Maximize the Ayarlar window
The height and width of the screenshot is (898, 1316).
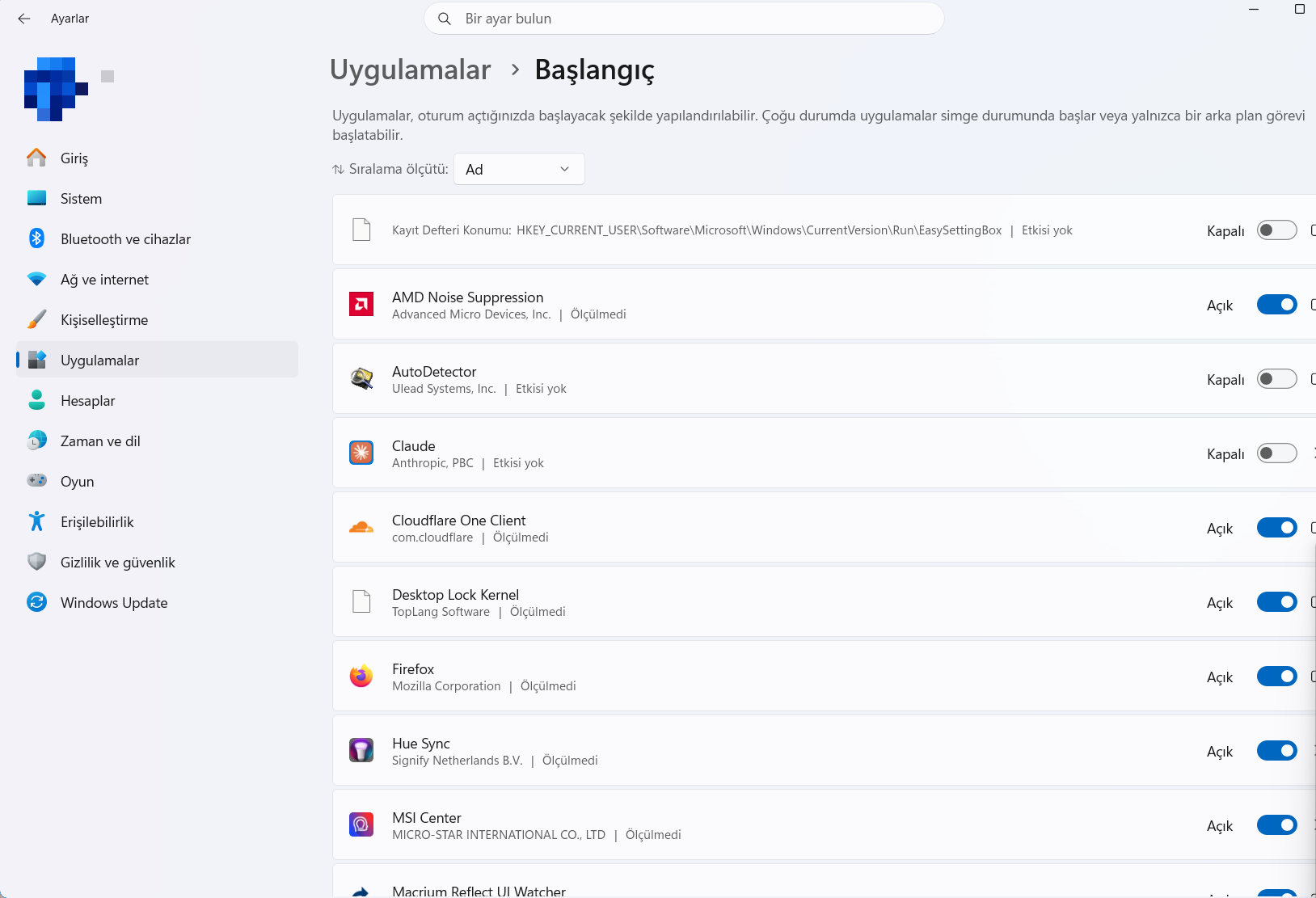click(1300, 10)
